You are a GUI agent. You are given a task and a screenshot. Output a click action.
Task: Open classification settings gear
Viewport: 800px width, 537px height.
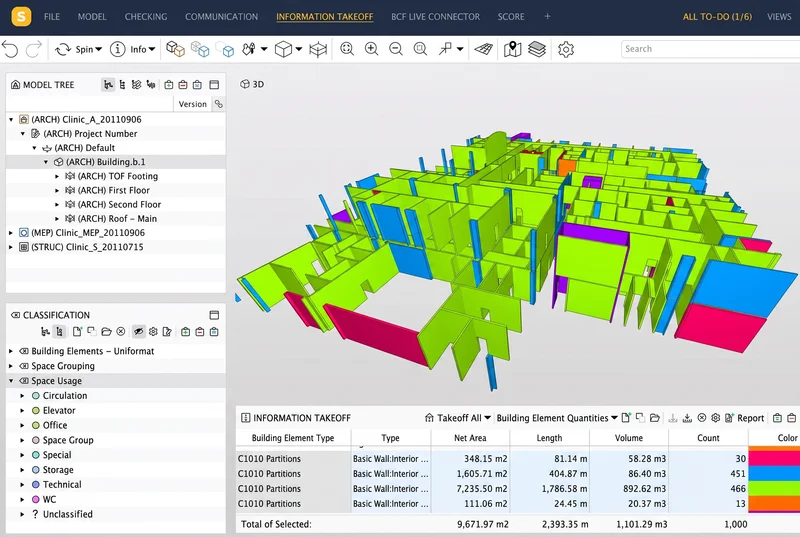pos(153,331)
